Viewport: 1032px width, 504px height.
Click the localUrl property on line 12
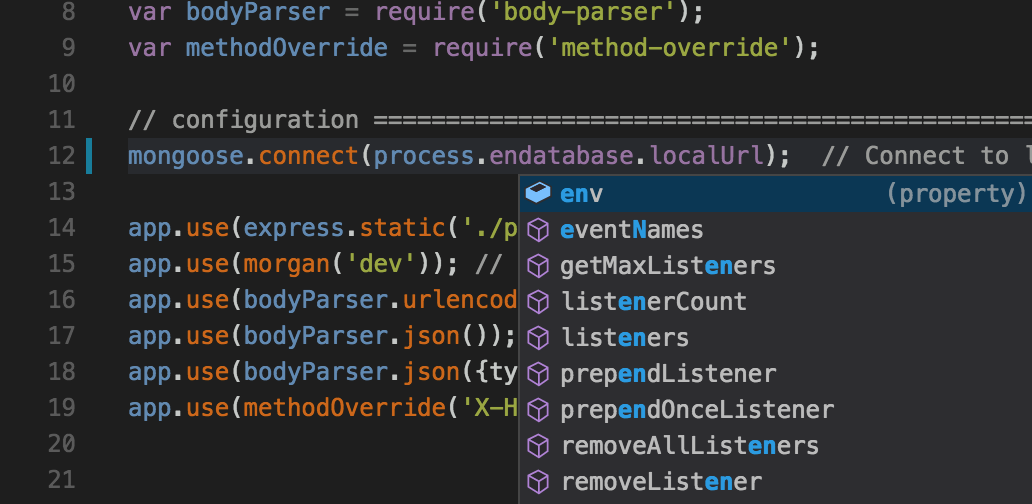[x=710, y=156]
